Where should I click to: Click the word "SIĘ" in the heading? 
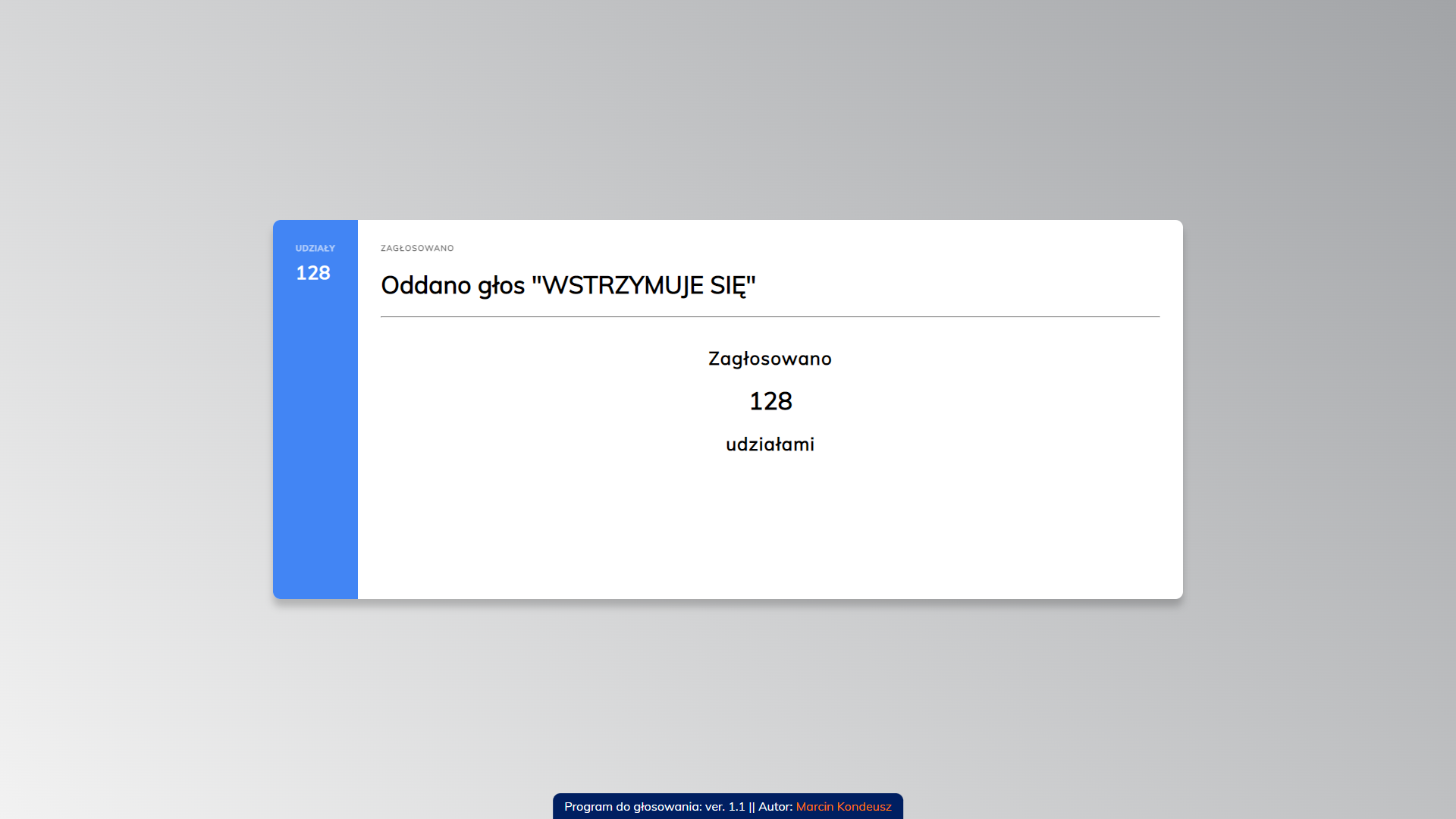coord(728,286)
